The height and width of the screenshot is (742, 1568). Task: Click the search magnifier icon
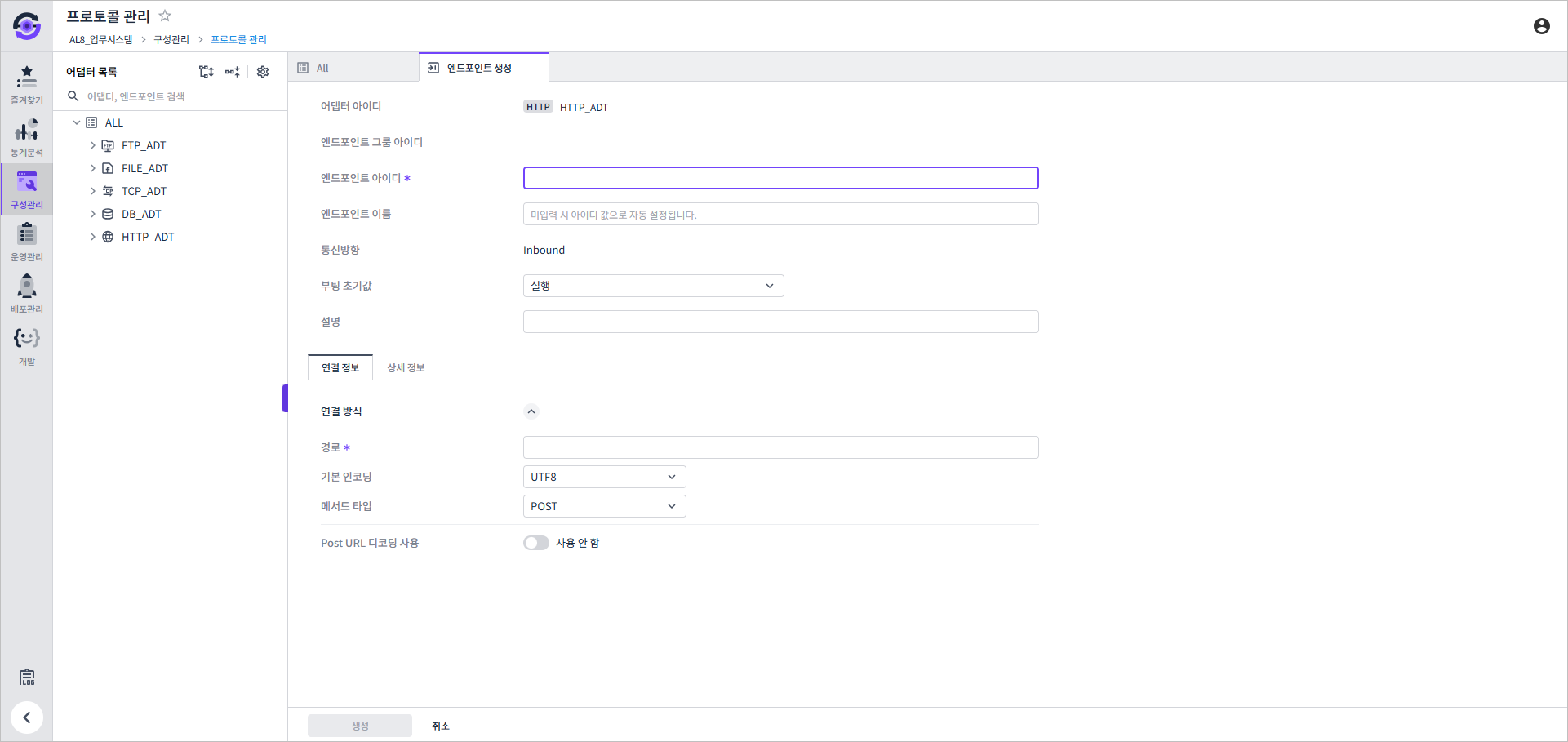click(73, 96)
